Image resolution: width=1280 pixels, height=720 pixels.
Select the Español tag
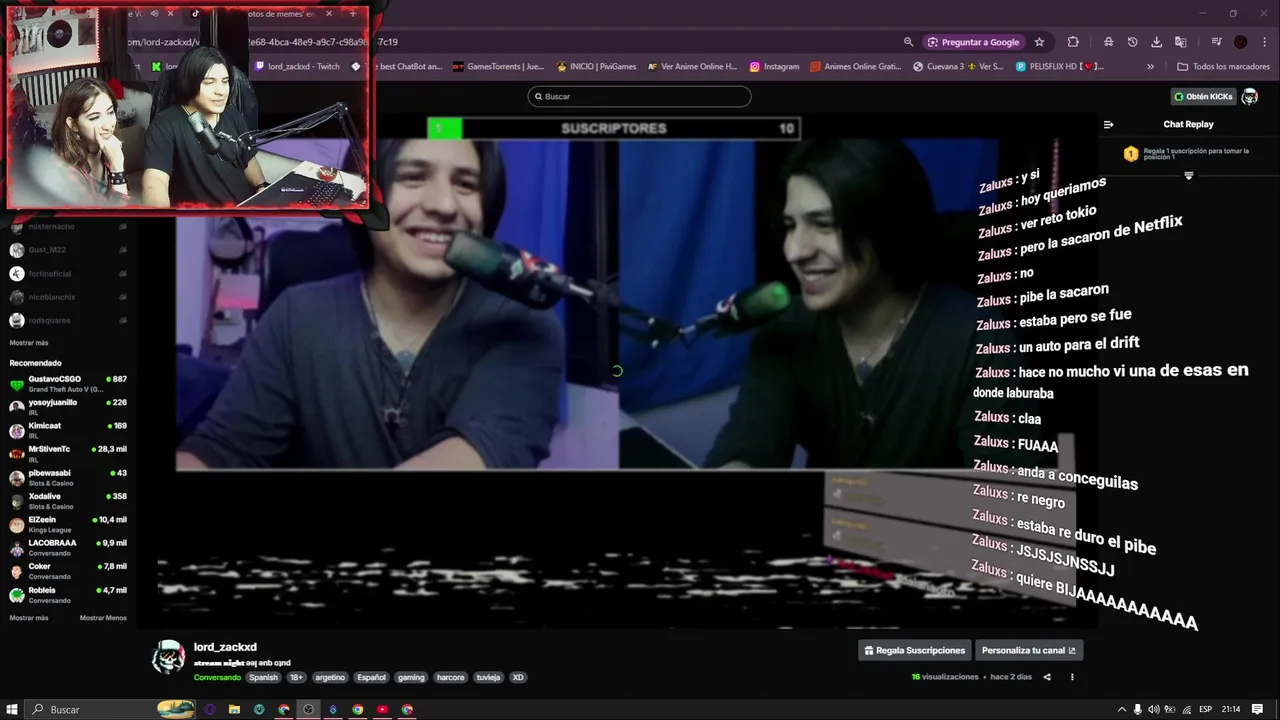tap(371, 677)
